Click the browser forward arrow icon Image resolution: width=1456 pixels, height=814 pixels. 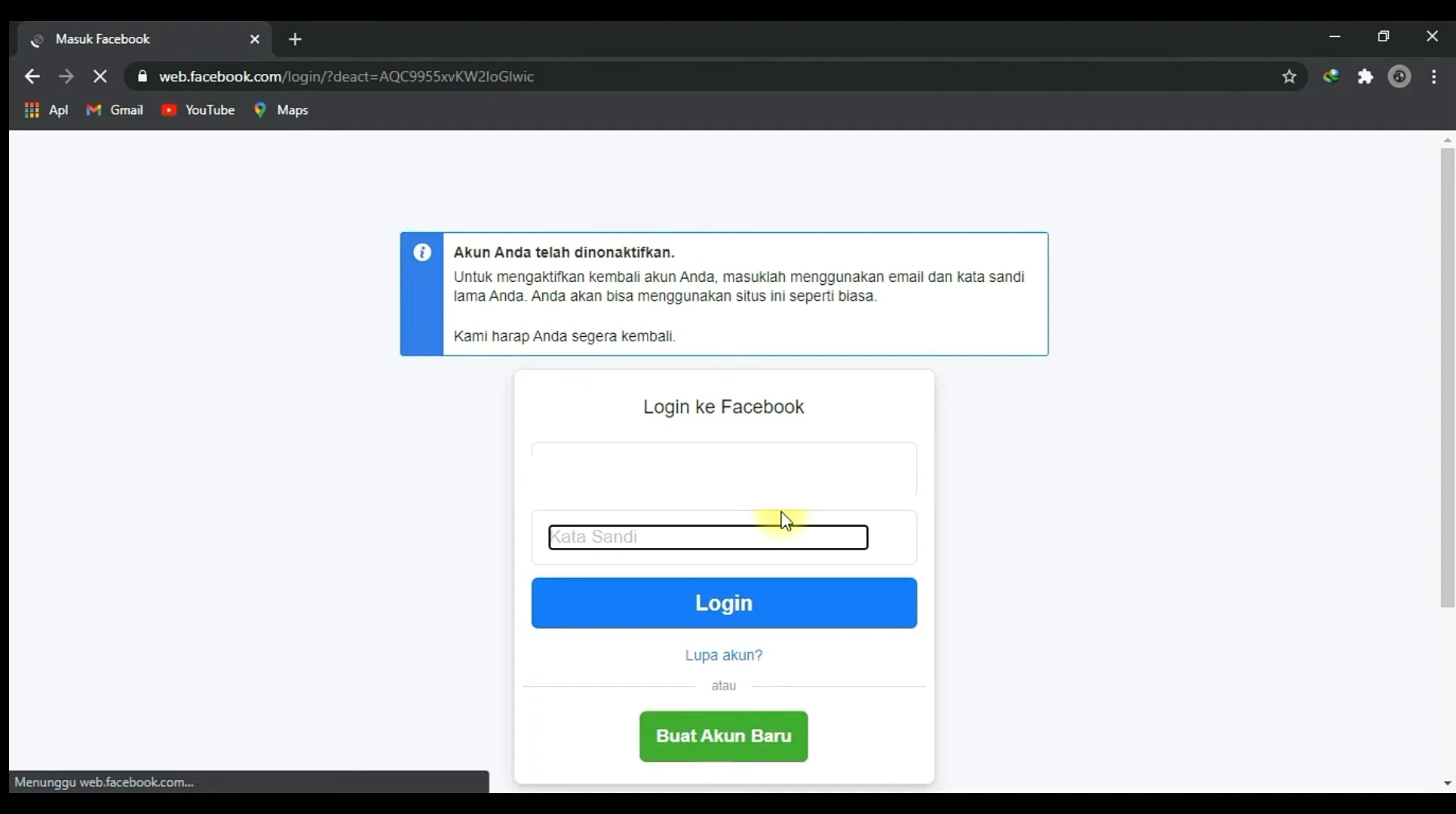[65, 76]
